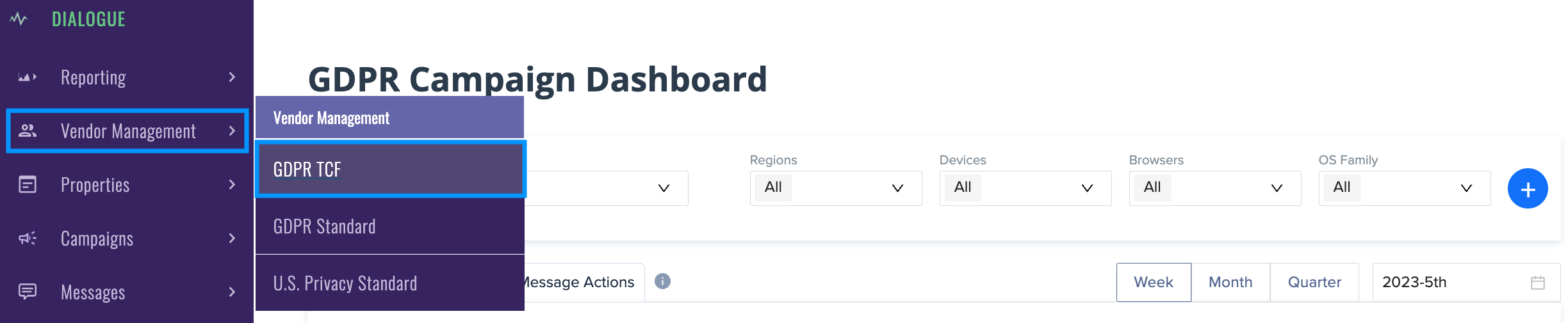Viewport: 1568px width, 323px height.
Task: Click the Campaigns megaphone icon
Action: pyautogui.click(x=28, y=239)
